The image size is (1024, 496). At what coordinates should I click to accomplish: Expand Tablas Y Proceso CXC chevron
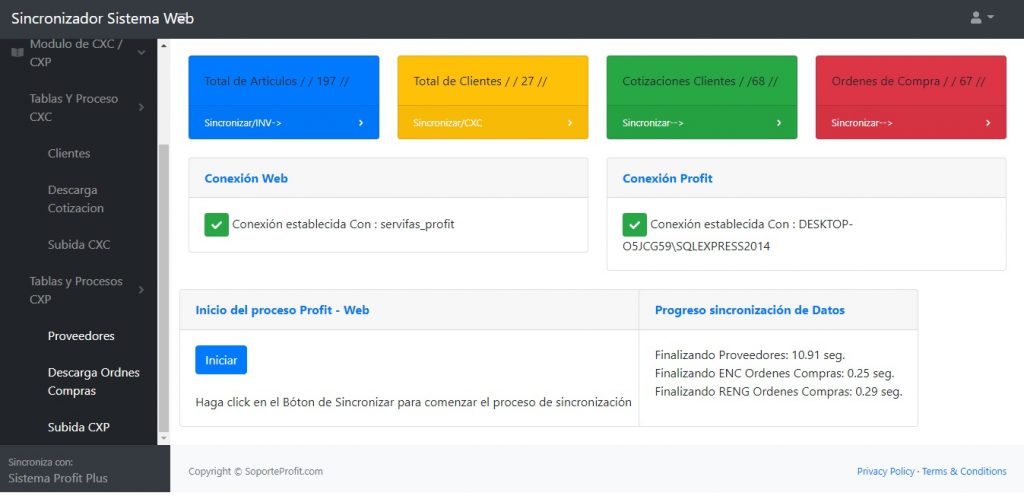(141, 107)
